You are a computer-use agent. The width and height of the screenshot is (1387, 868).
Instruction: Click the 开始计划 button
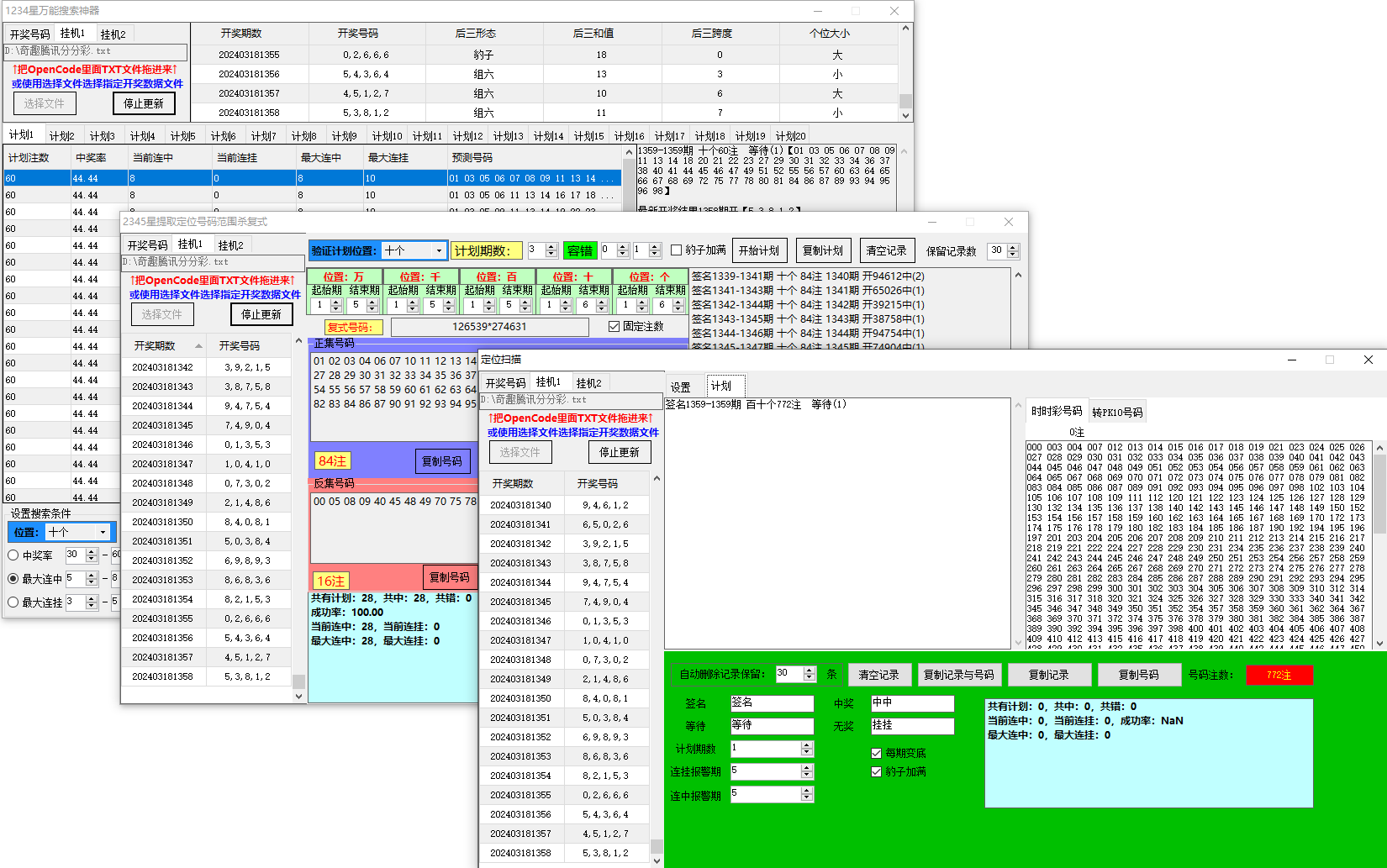click(x=758, y=250)
